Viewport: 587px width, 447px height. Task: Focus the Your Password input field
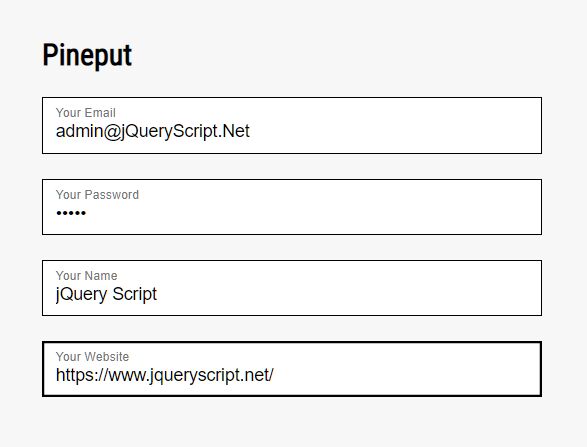292,207
